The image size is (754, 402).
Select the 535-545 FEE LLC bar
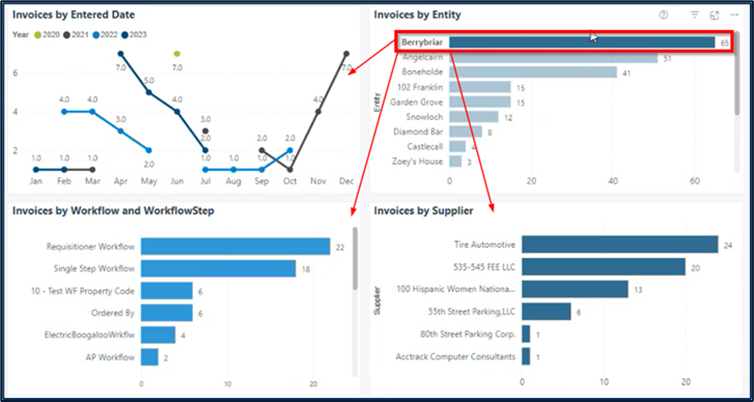coord(603,267)
